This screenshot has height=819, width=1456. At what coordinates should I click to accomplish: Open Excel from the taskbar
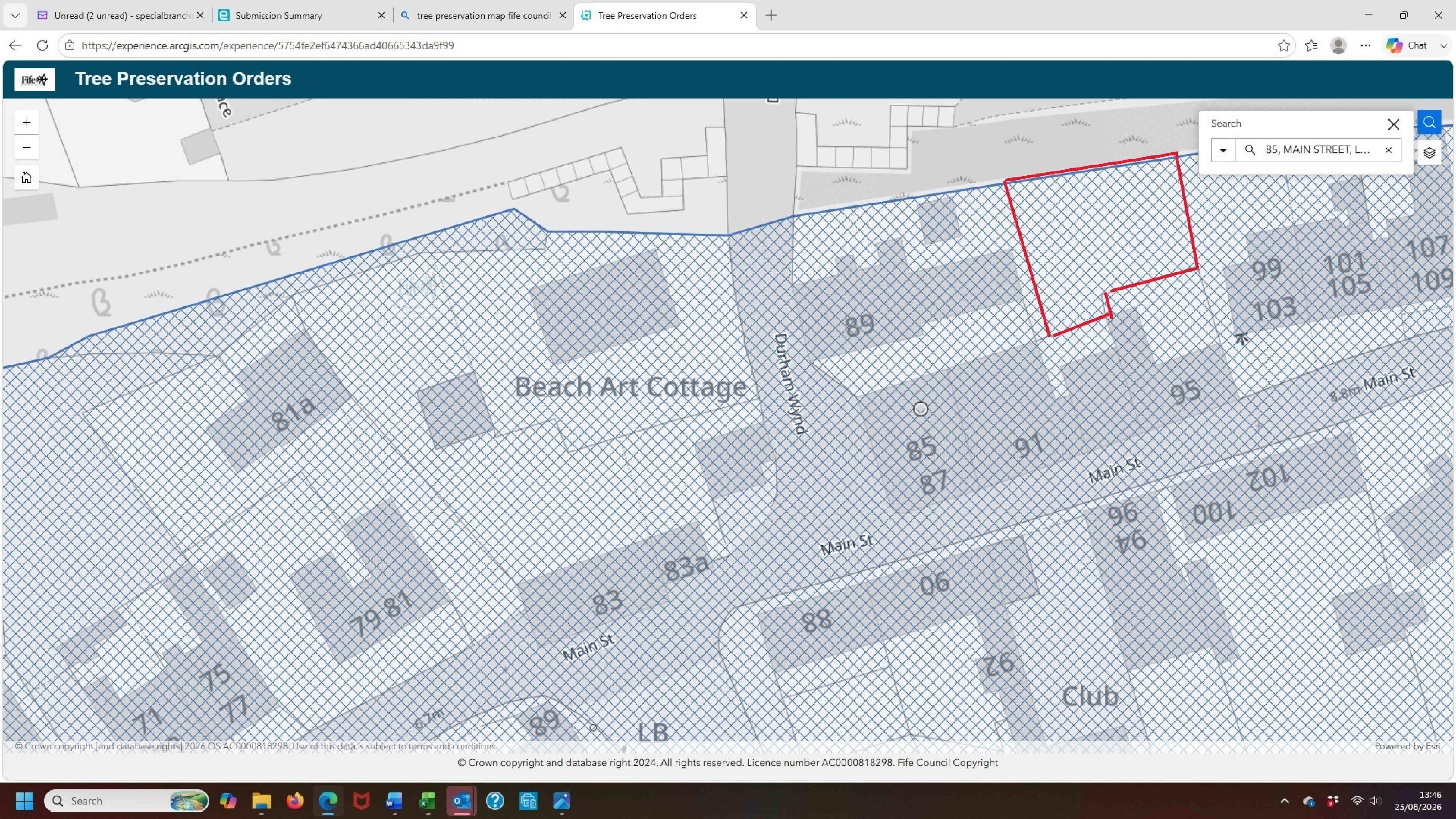tap(428, 801)
